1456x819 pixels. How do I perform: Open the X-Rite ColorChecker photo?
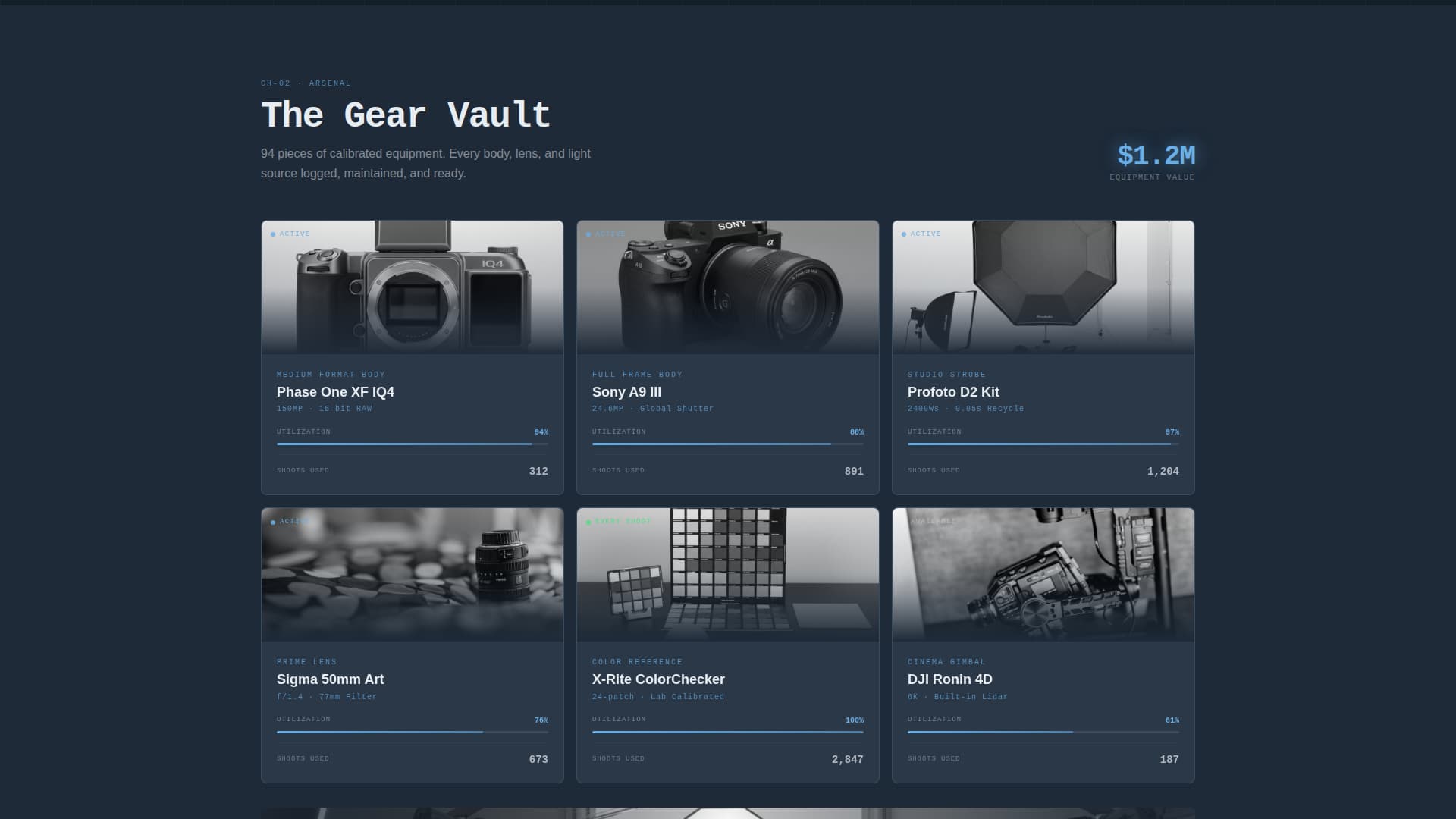(728, 575)
